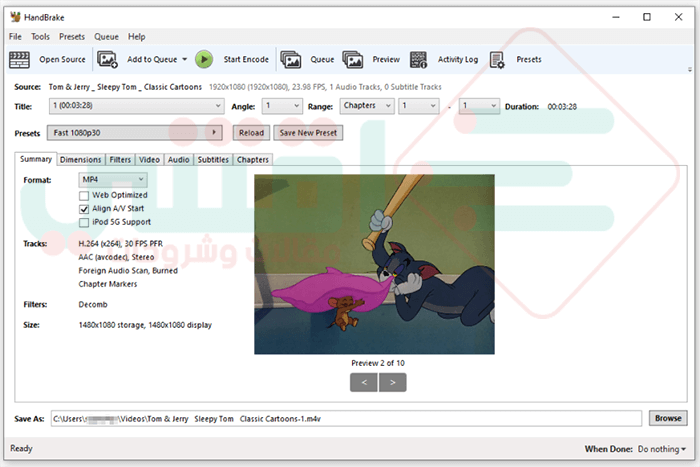The height and width of the screenshot is (467, 700).
Task: Click the Add to Queue picture icon
Action: tap(107, 60)
